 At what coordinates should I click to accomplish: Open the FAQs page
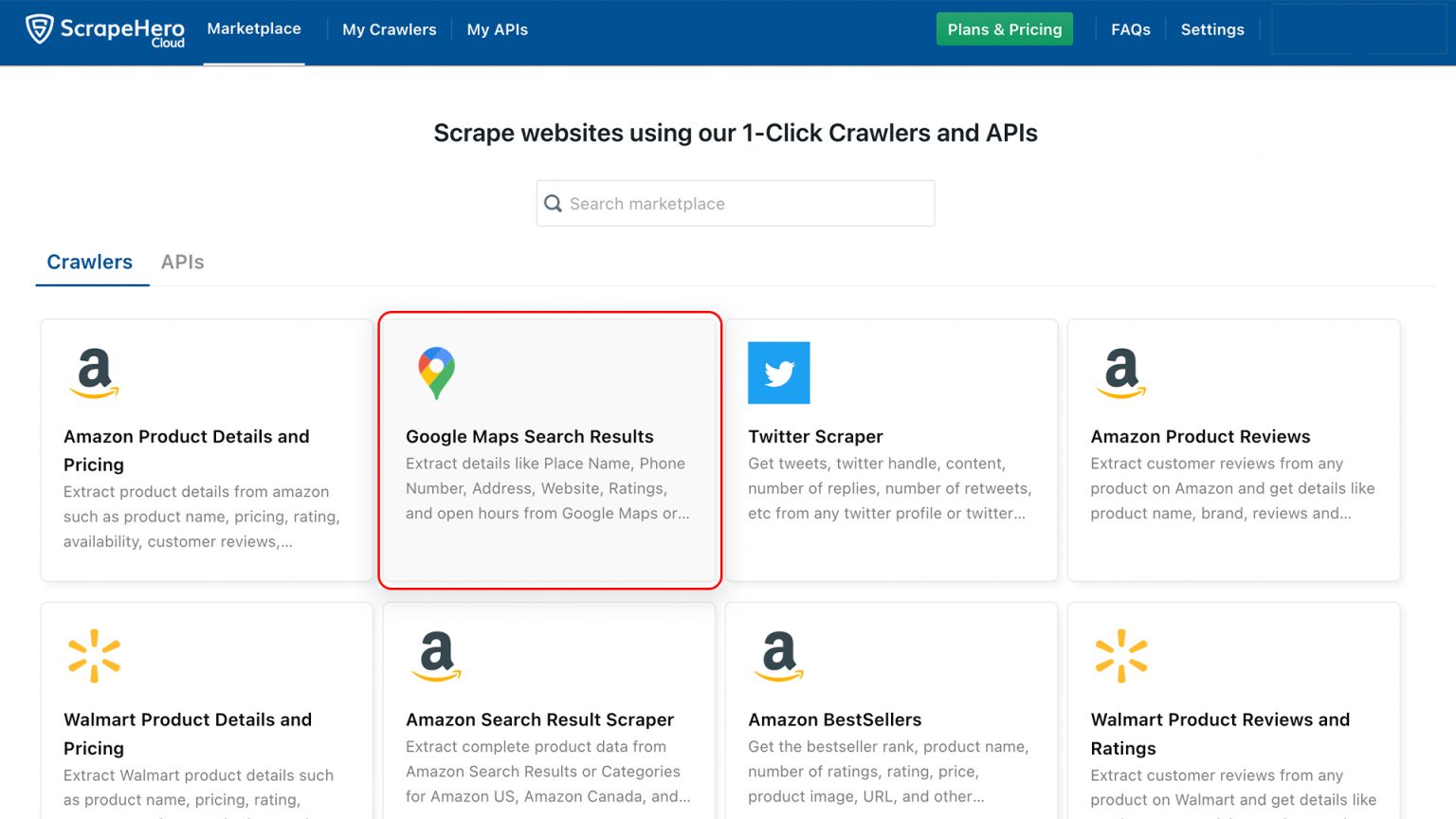click(1131, 29)
